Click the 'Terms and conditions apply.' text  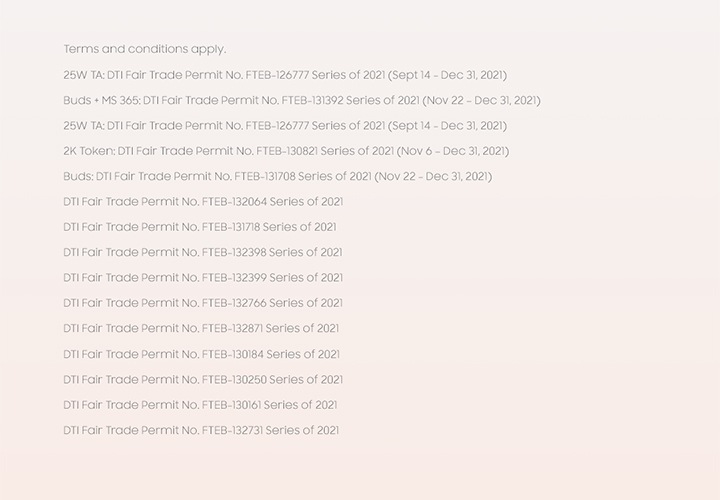[145, 49]
